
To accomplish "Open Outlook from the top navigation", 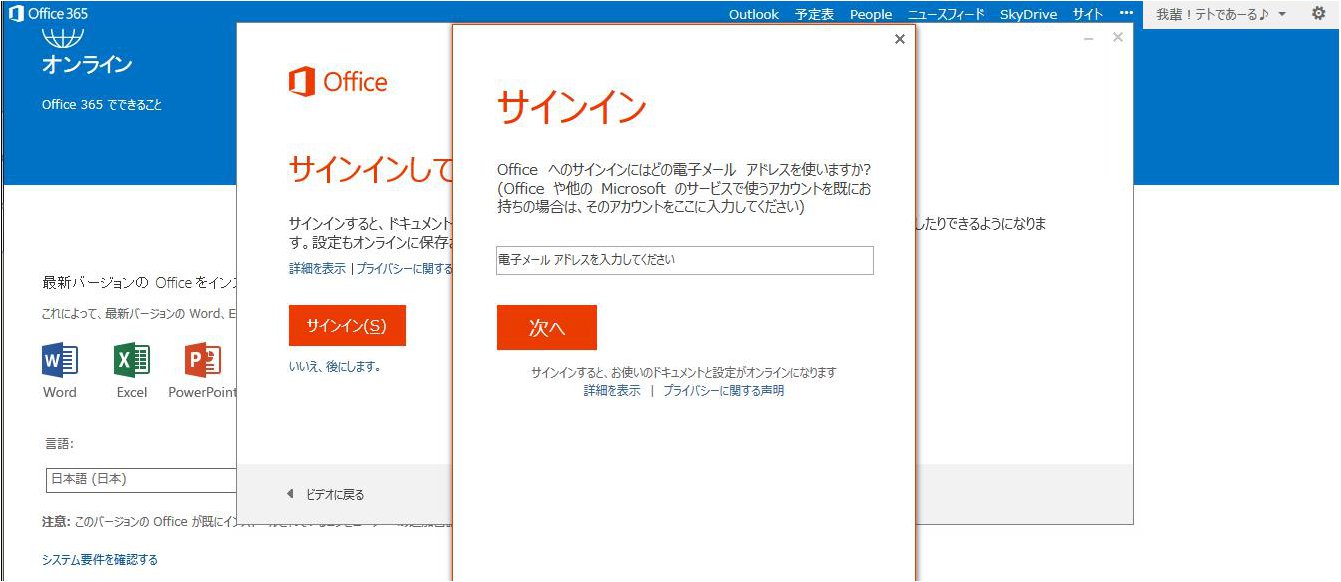I will coord(753,14).
